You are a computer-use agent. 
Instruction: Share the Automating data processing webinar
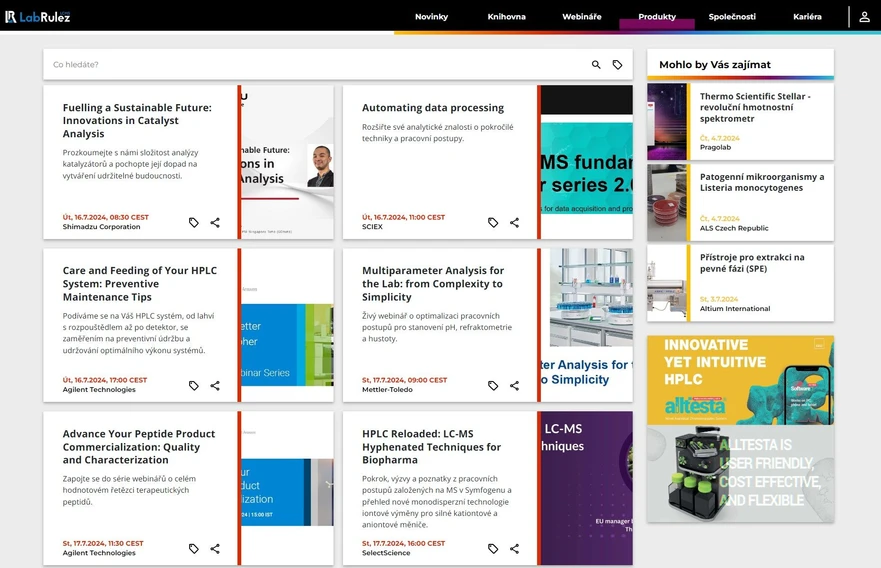coord(514,222)
